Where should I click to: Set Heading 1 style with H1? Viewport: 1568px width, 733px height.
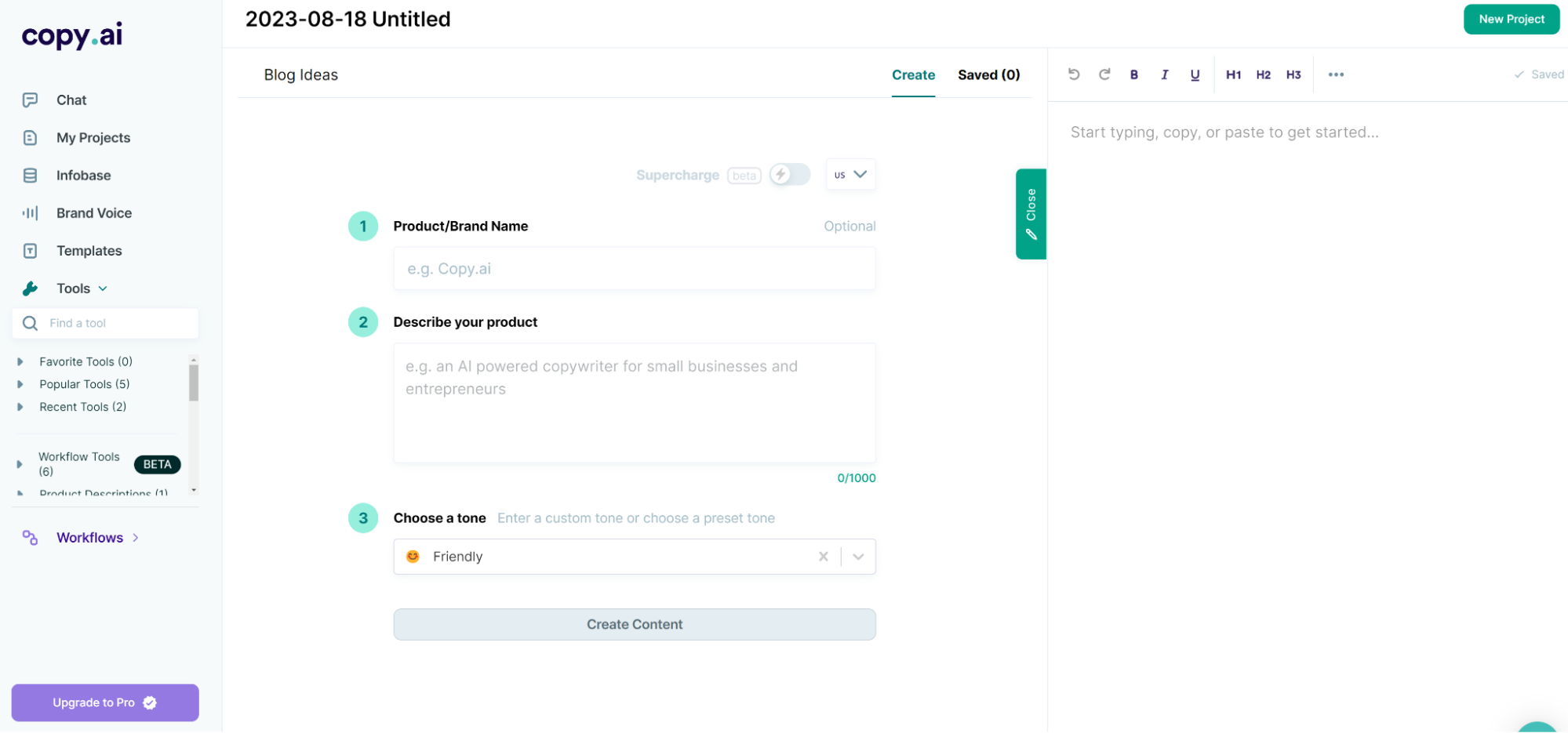click(x=1233, y=74)
